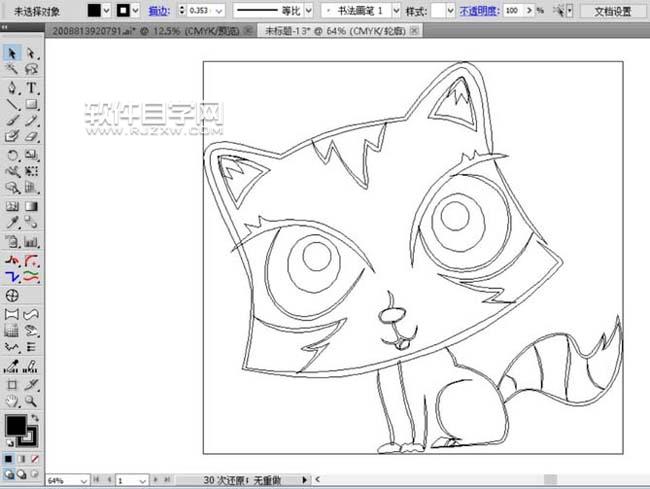Image resolution: width=650 pixels, height=489 pixels.
Task: Open the control bar stroke swatch dropdown
Action: click(136, 10)
